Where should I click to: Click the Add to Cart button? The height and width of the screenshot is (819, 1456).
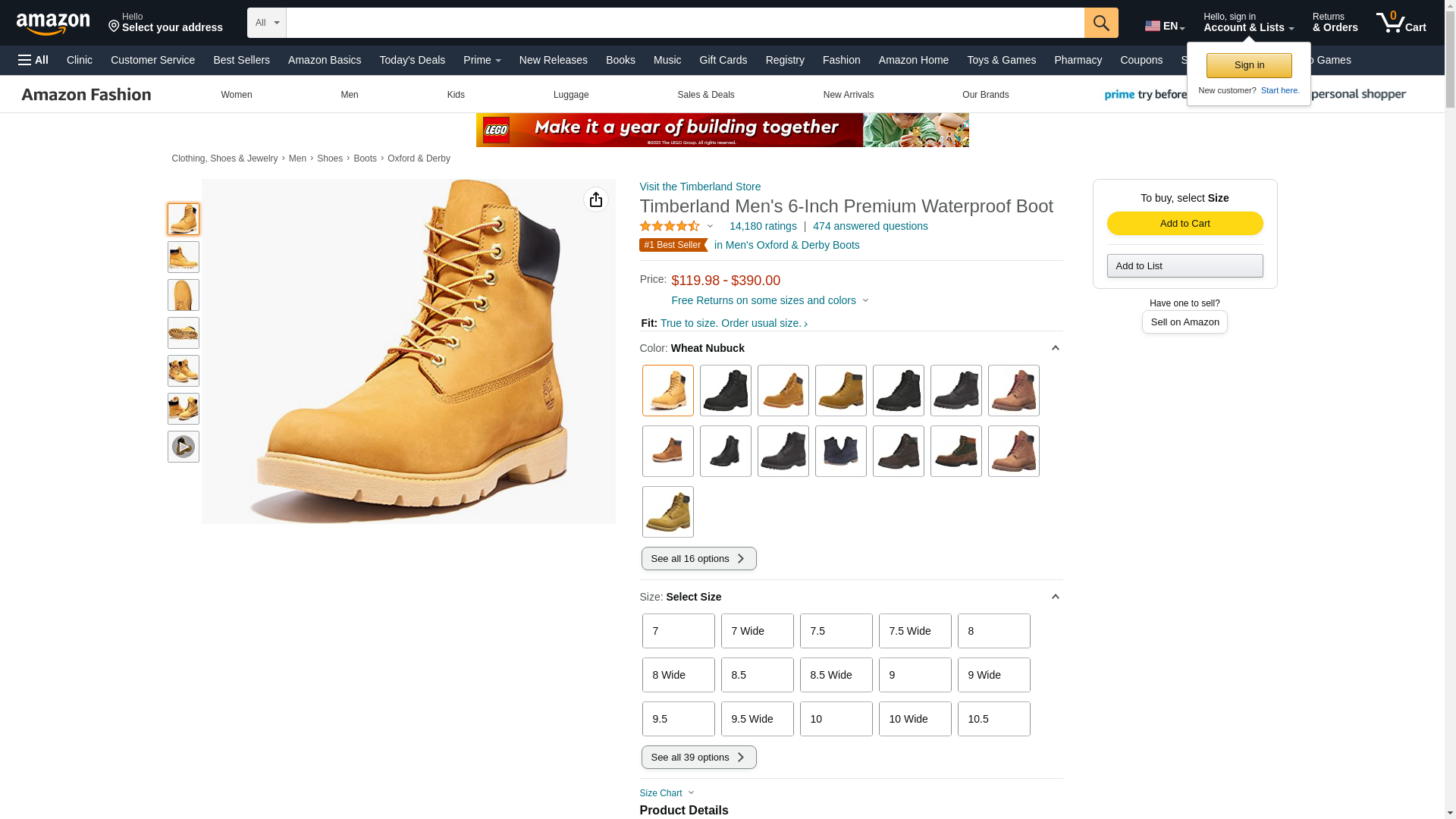(x=1185, y=223)
